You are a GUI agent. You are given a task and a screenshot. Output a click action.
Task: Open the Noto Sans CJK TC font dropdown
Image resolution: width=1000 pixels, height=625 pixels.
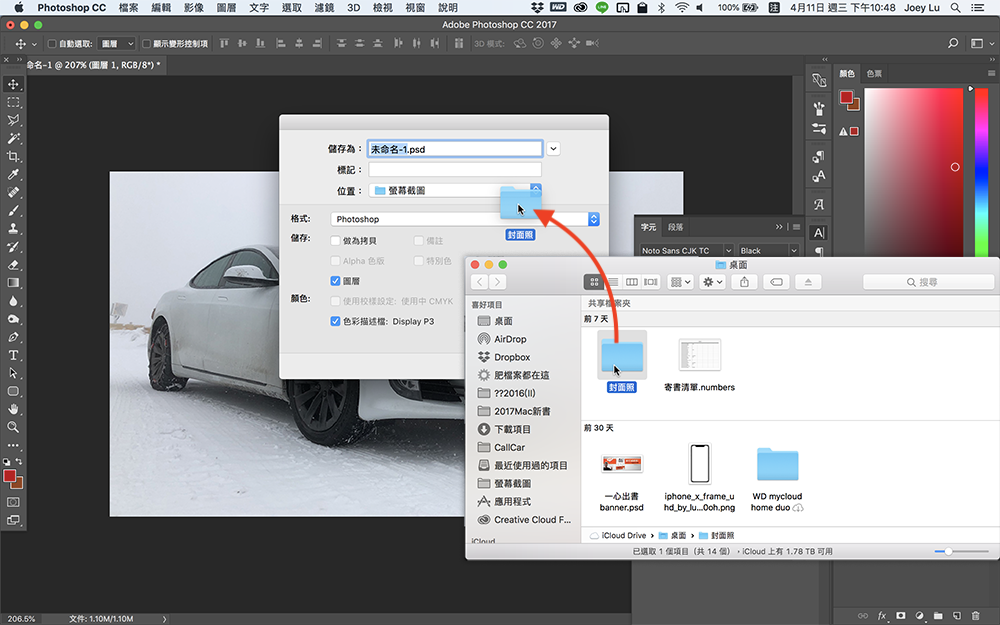coord(687,251)
